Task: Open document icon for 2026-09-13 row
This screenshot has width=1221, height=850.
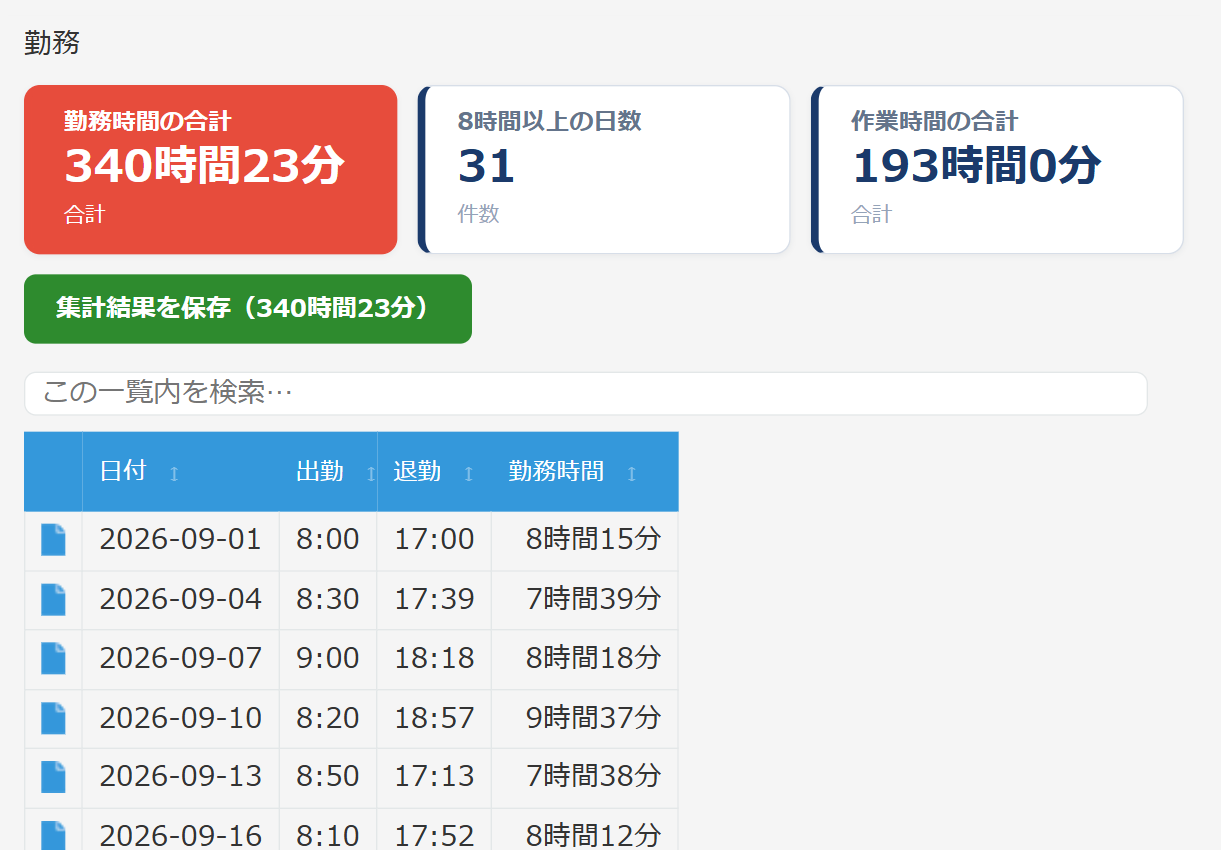Action: coord(53,776)
